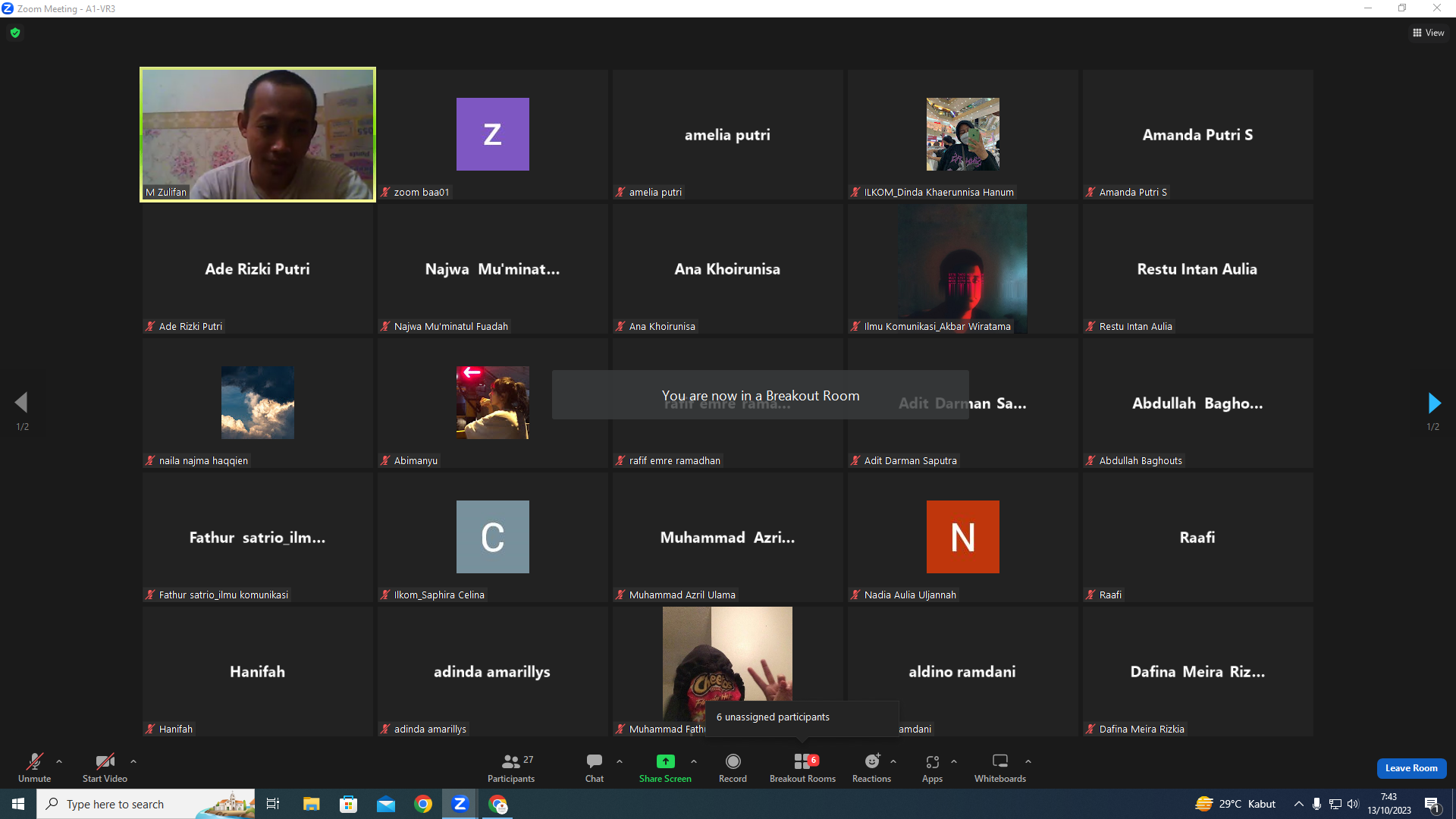Open the Chat panel
This screenshot has width=1456, height=819.
click(x=595, y=767)
